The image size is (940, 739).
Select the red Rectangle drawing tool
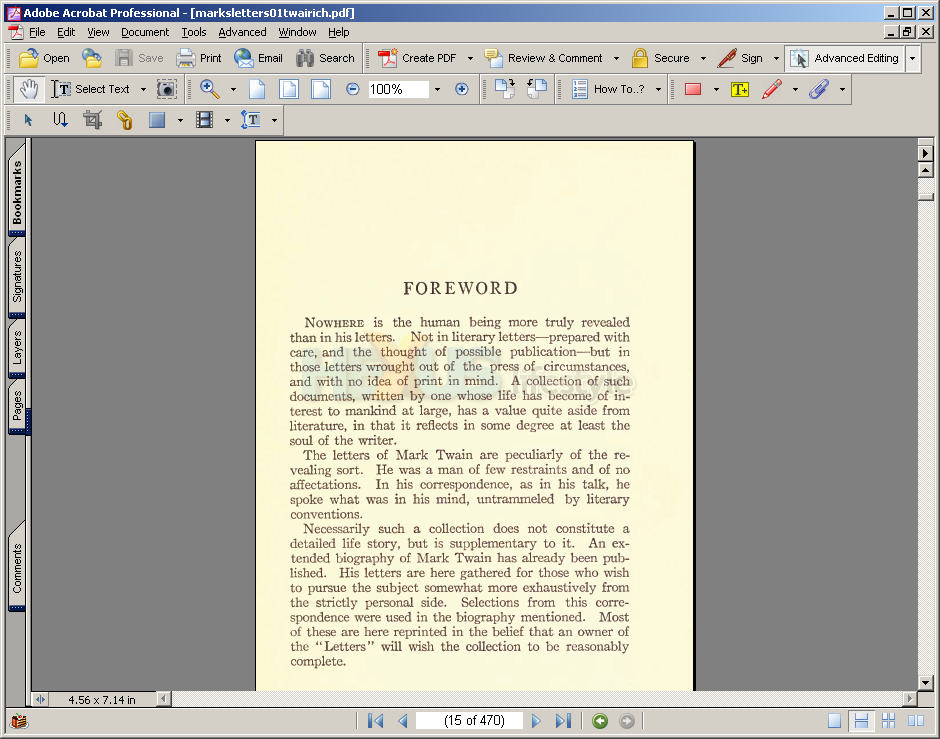click(x=693, y=89)
